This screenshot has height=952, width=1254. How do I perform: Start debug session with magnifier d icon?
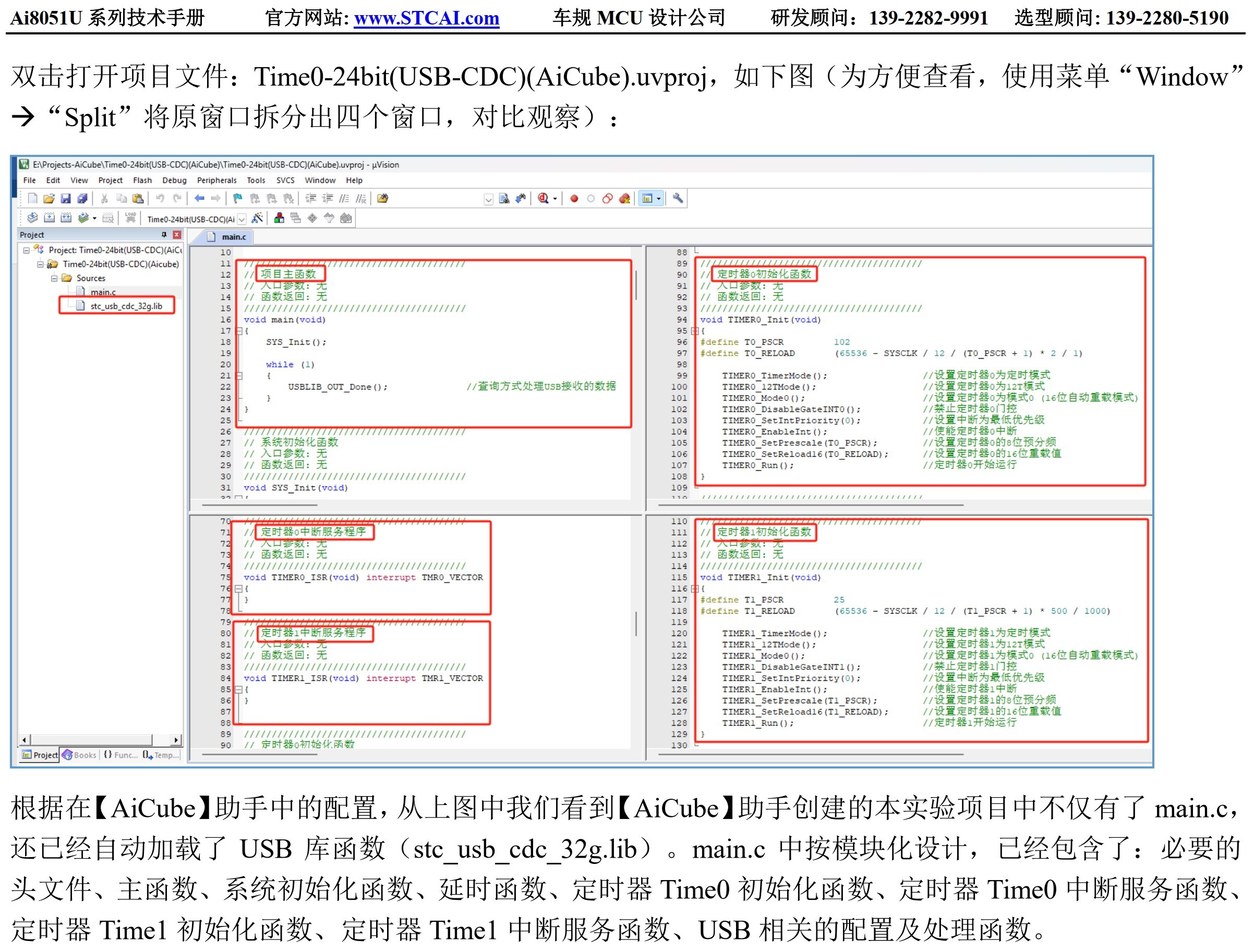543,198
